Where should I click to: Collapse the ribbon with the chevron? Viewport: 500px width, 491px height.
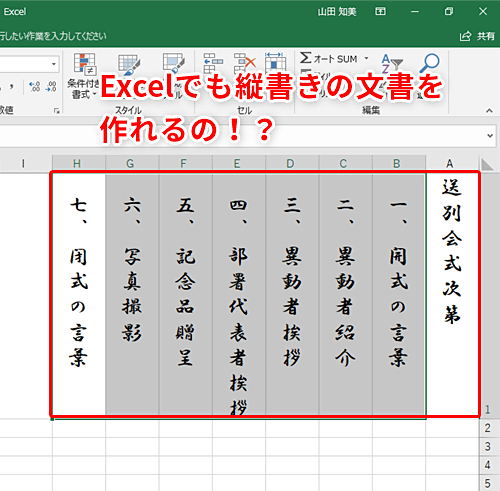[489, 110]
